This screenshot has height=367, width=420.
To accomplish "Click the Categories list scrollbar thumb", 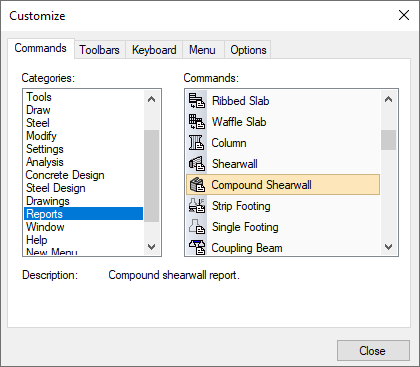I will pyautogui.click(x=152, y=176).
